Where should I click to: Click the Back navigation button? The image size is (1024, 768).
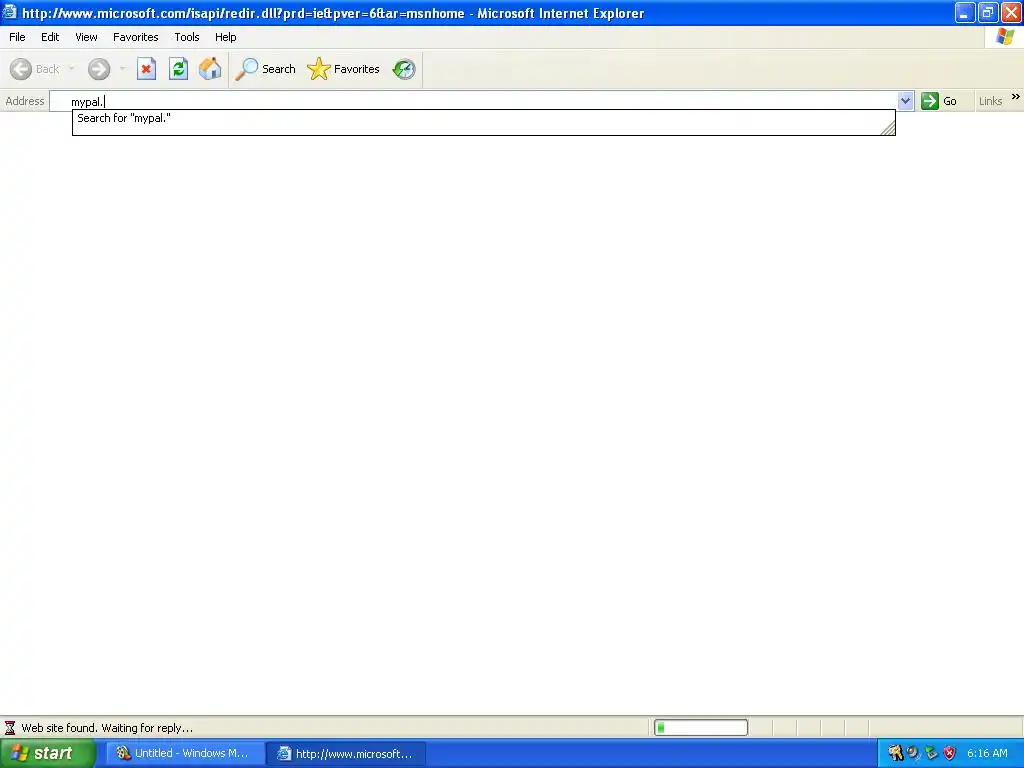coord(35,69)
